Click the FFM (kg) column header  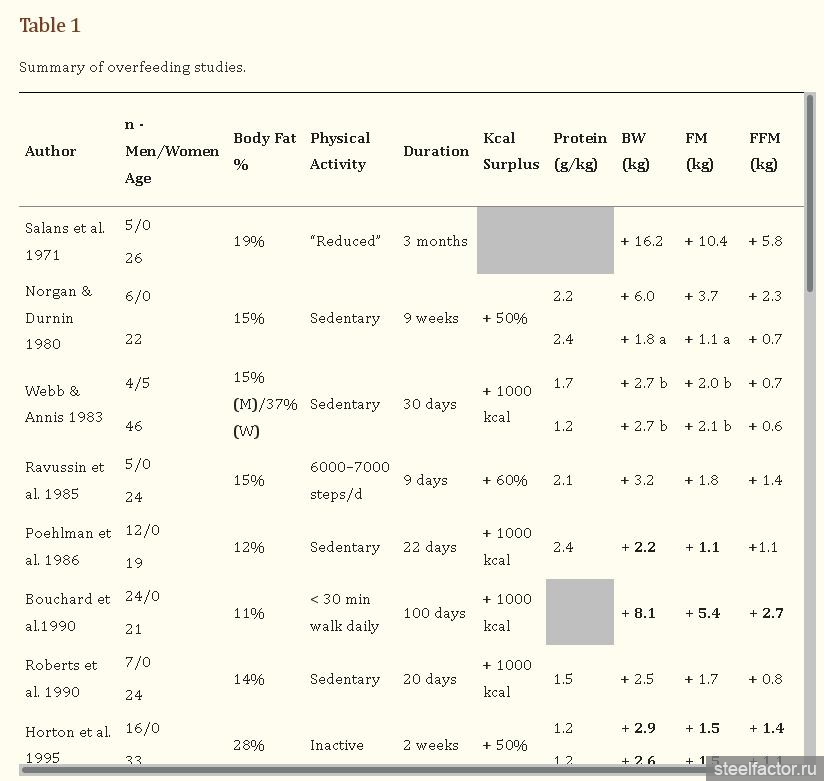pos(765,151)
